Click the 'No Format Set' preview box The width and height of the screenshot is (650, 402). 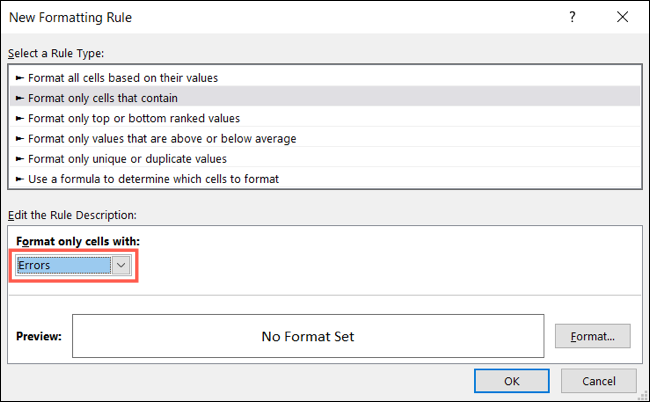pos(308,336)
